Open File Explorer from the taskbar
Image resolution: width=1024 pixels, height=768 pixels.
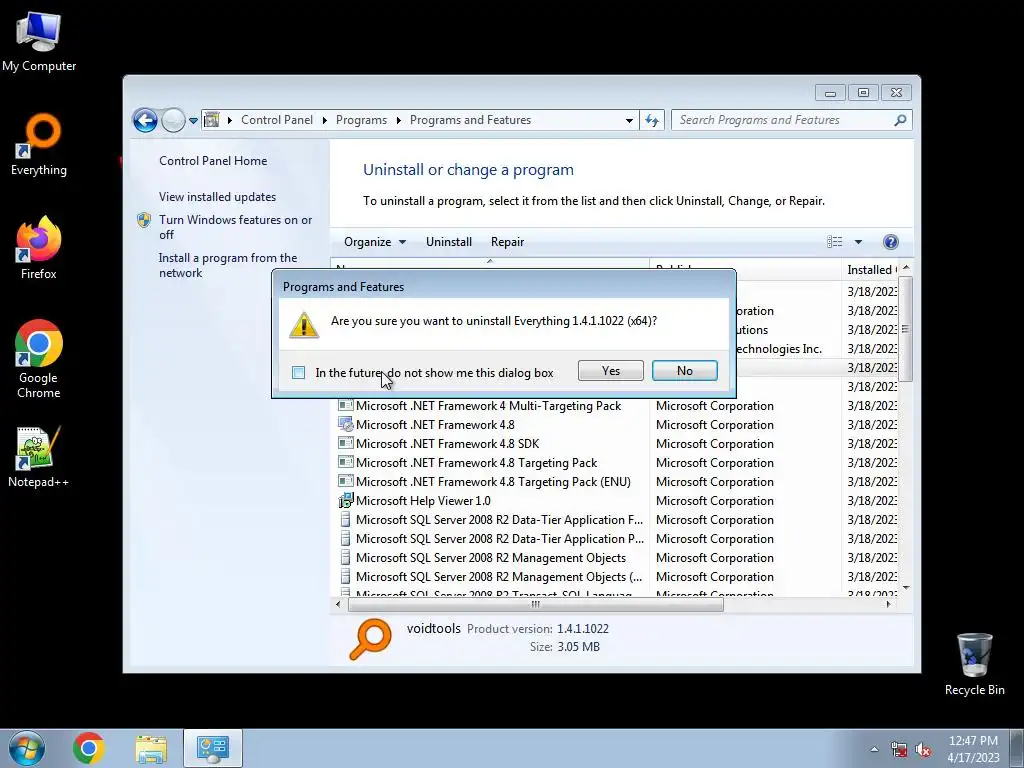pos(151,748)
